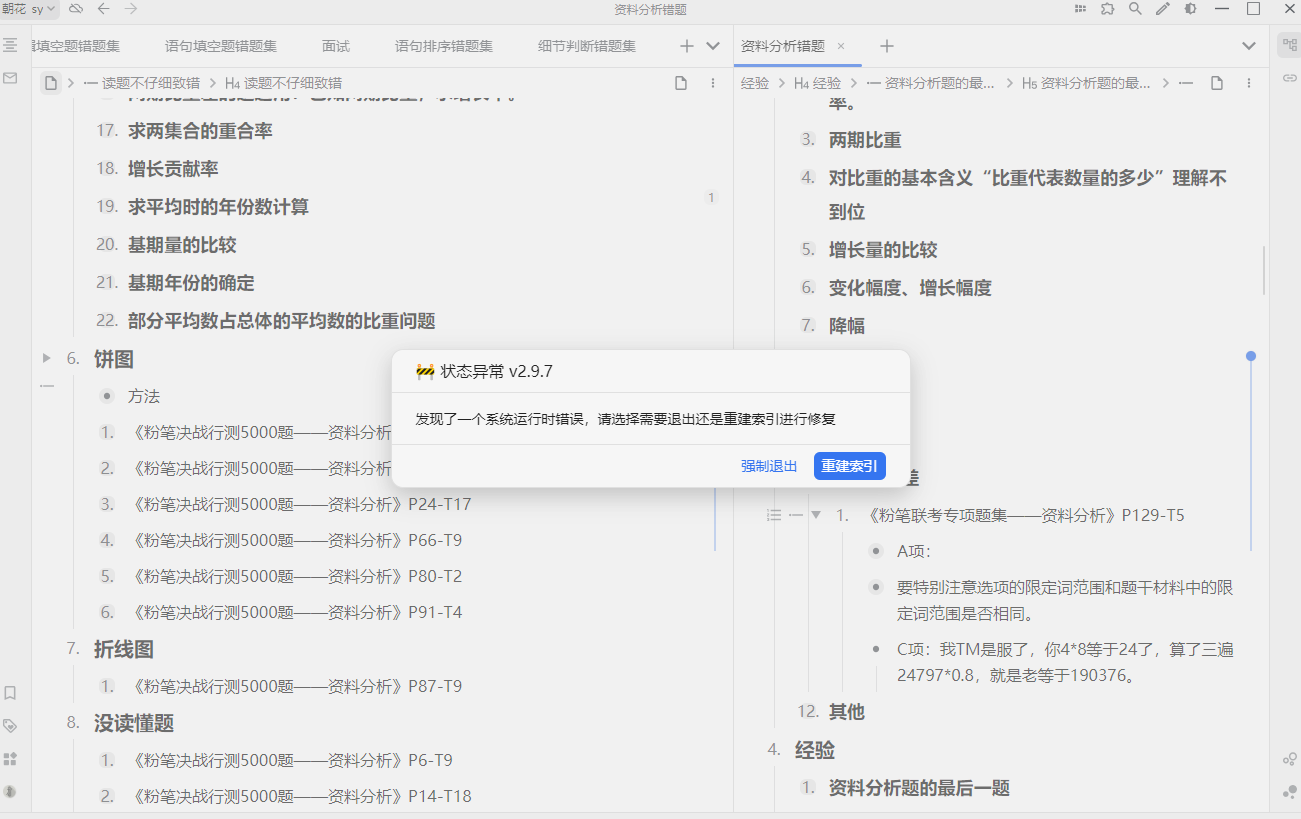Click the cloud sync icon in title bar
Image resolution: width=1301 pixels, height=819 pixels.
(x=76, y=9)
